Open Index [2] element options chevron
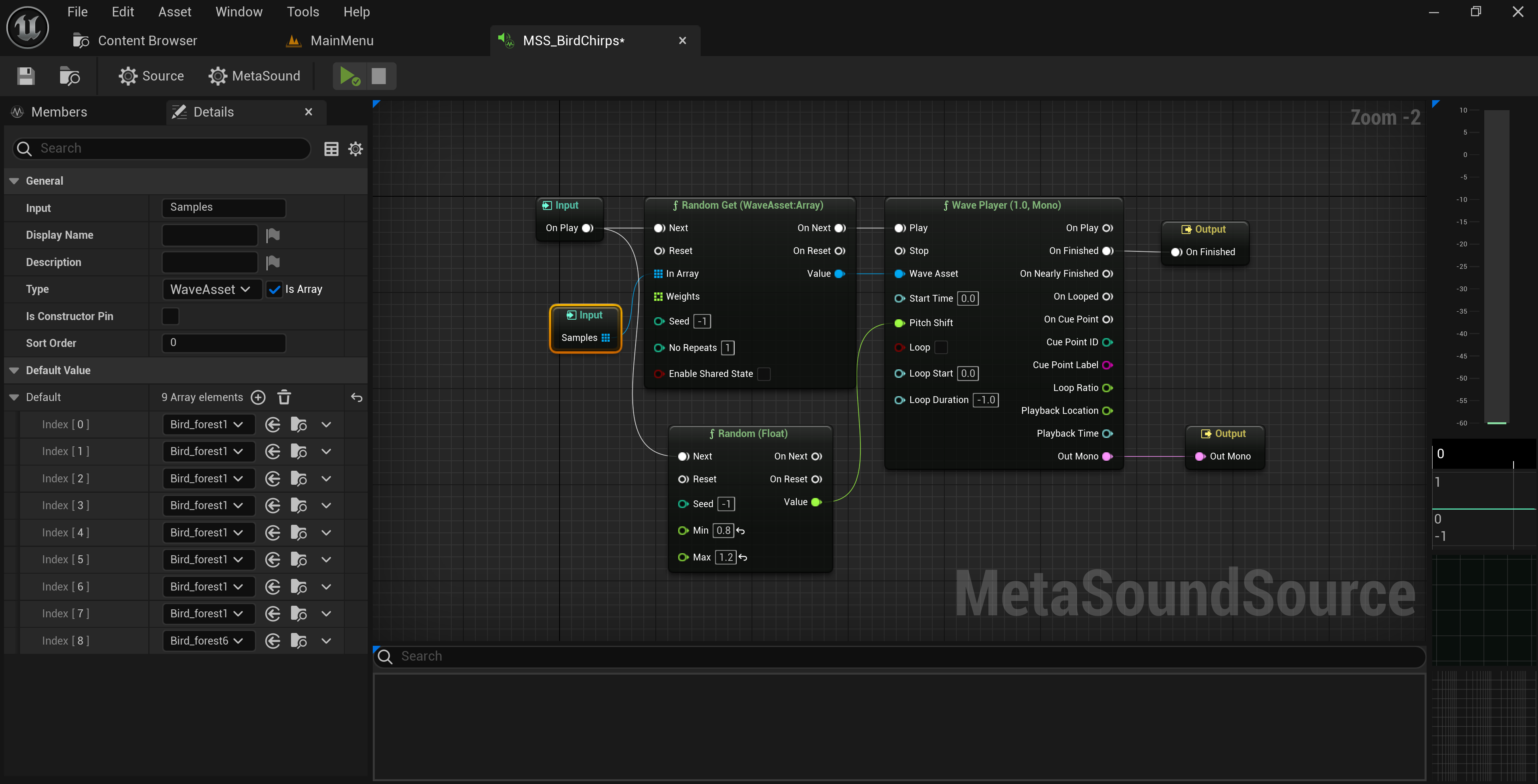 326,478
